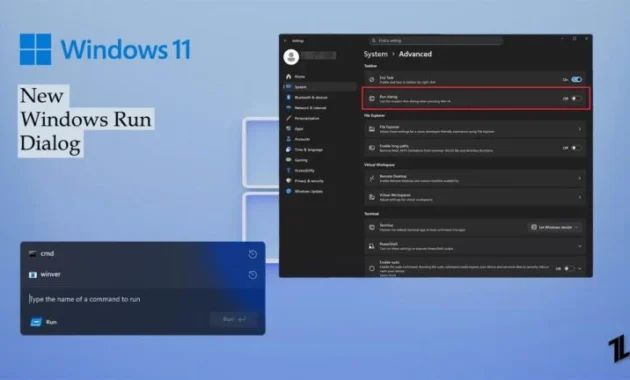The width and height of the screenshot is (630, 380).
Task: Click the history icon beside winver
Action: [x=252, y=275]
